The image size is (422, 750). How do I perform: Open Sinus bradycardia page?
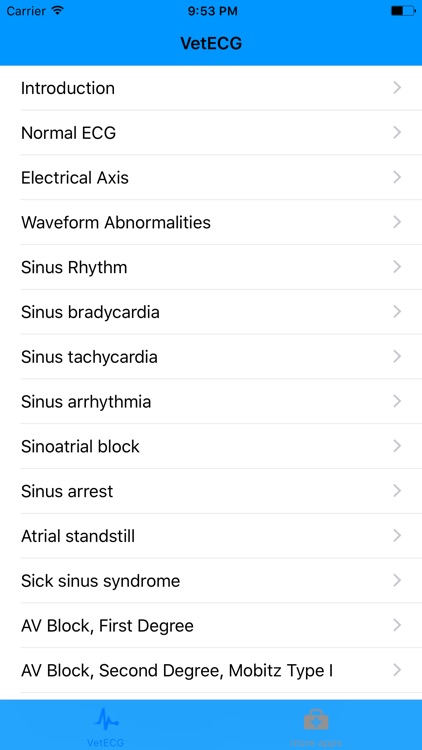(211, 312)
